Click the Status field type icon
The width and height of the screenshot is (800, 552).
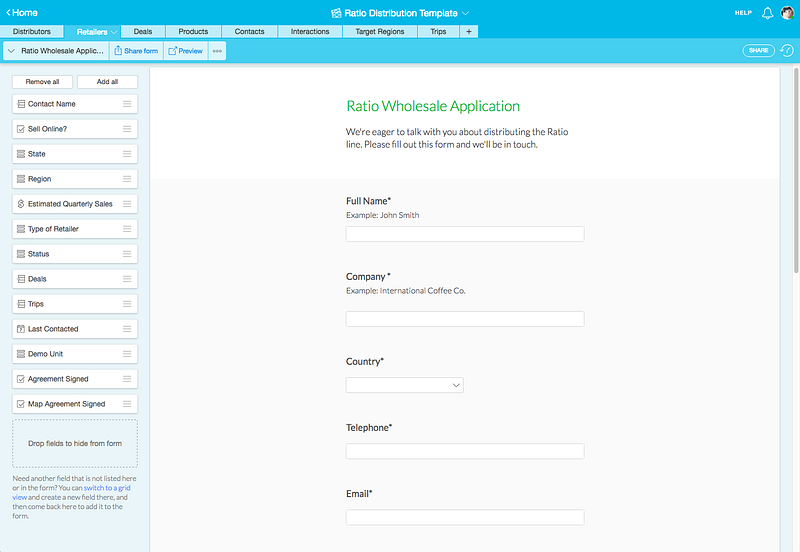[x=21, y=254]
